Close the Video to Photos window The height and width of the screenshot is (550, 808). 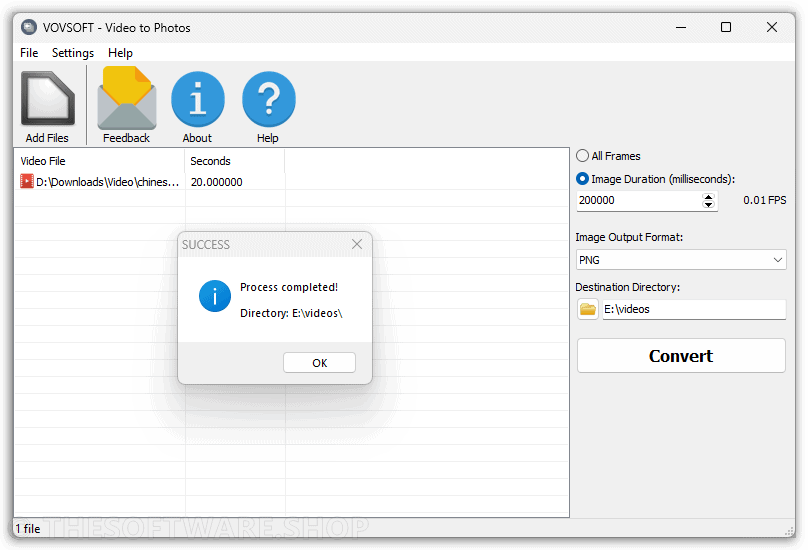tap(771, 27)
